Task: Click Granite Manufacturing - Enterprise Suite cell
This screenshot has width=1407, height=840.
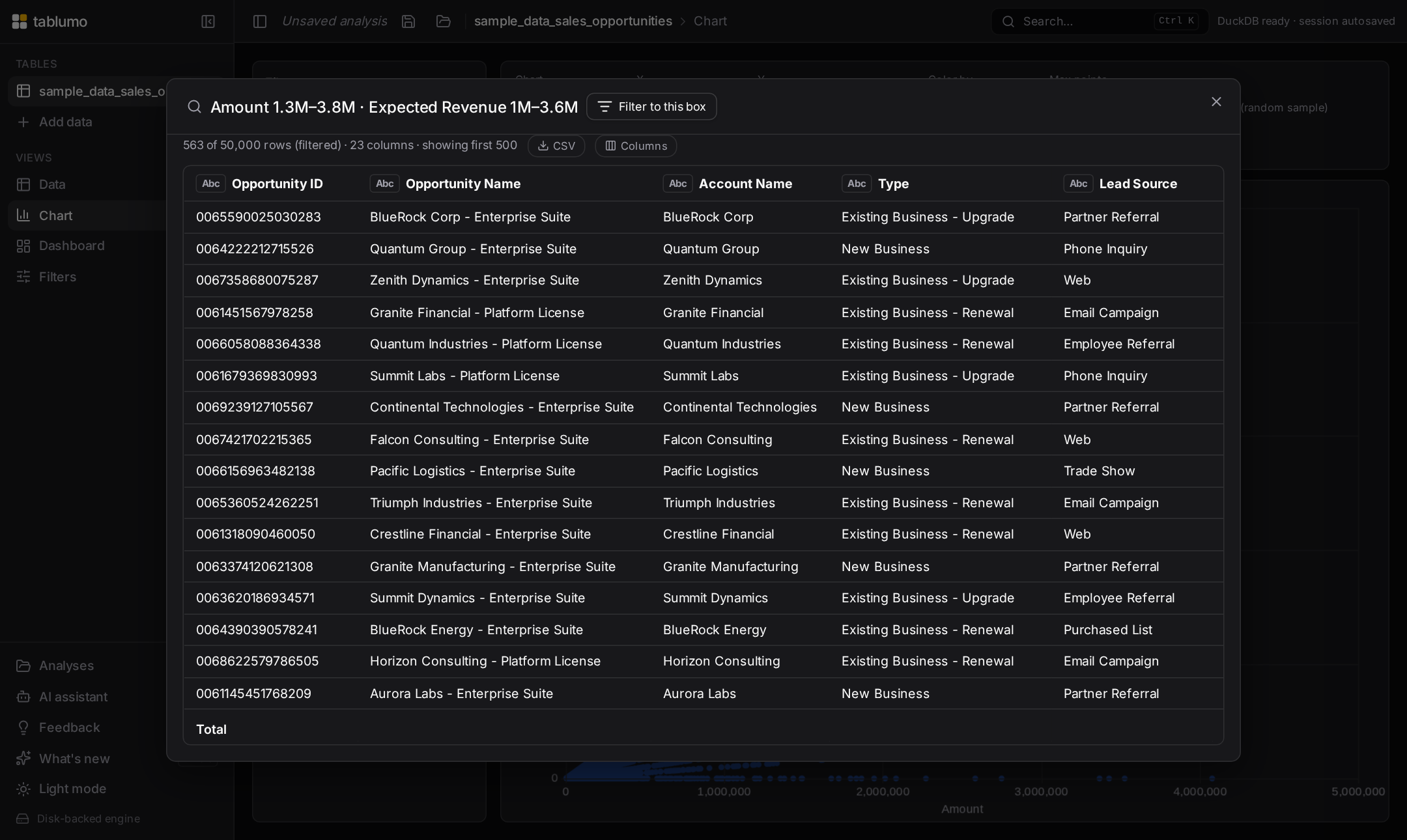Action: [492, 567]
